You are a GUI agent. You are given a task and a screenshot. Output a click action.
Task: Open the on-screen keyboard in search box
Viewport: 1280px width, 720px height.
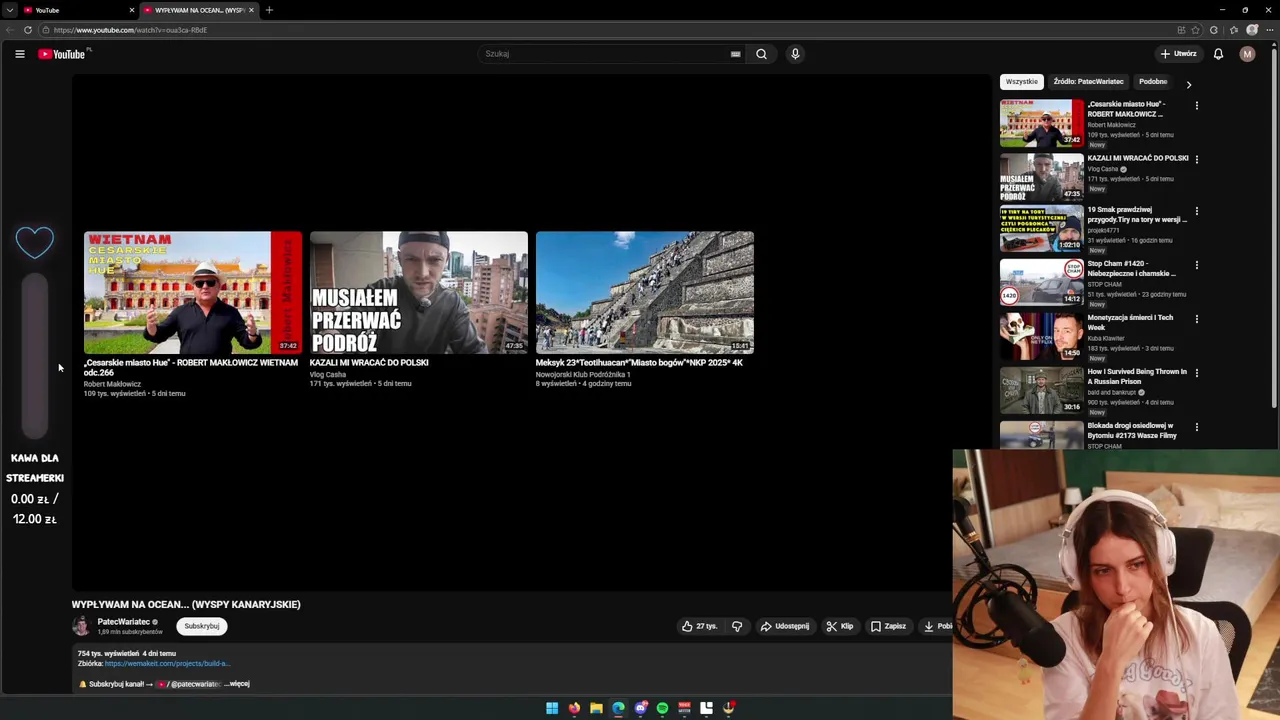click(x=735, y=54)
